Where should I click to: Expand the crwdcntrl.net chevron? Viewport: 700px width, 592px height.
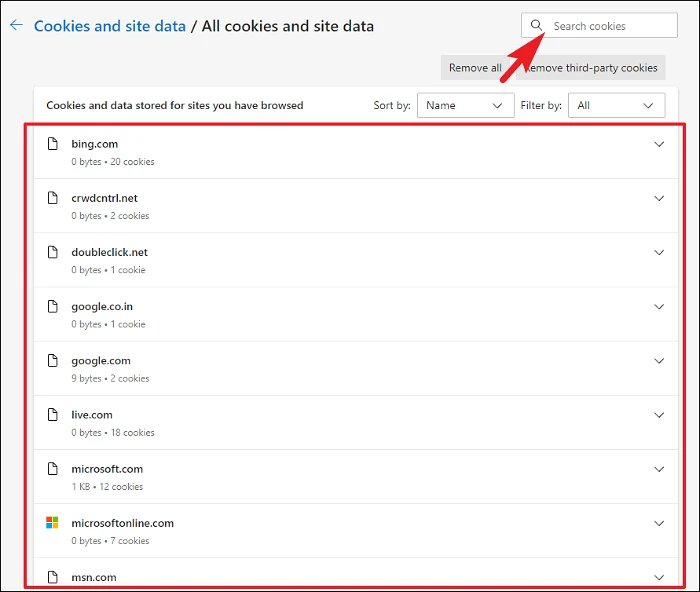[x=659, y=198]
